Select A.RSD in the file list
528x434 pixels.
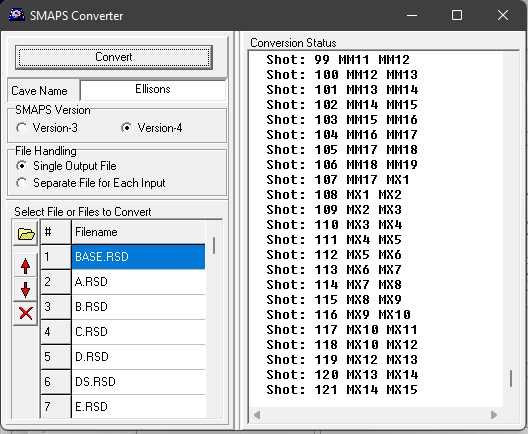point(138,282)
